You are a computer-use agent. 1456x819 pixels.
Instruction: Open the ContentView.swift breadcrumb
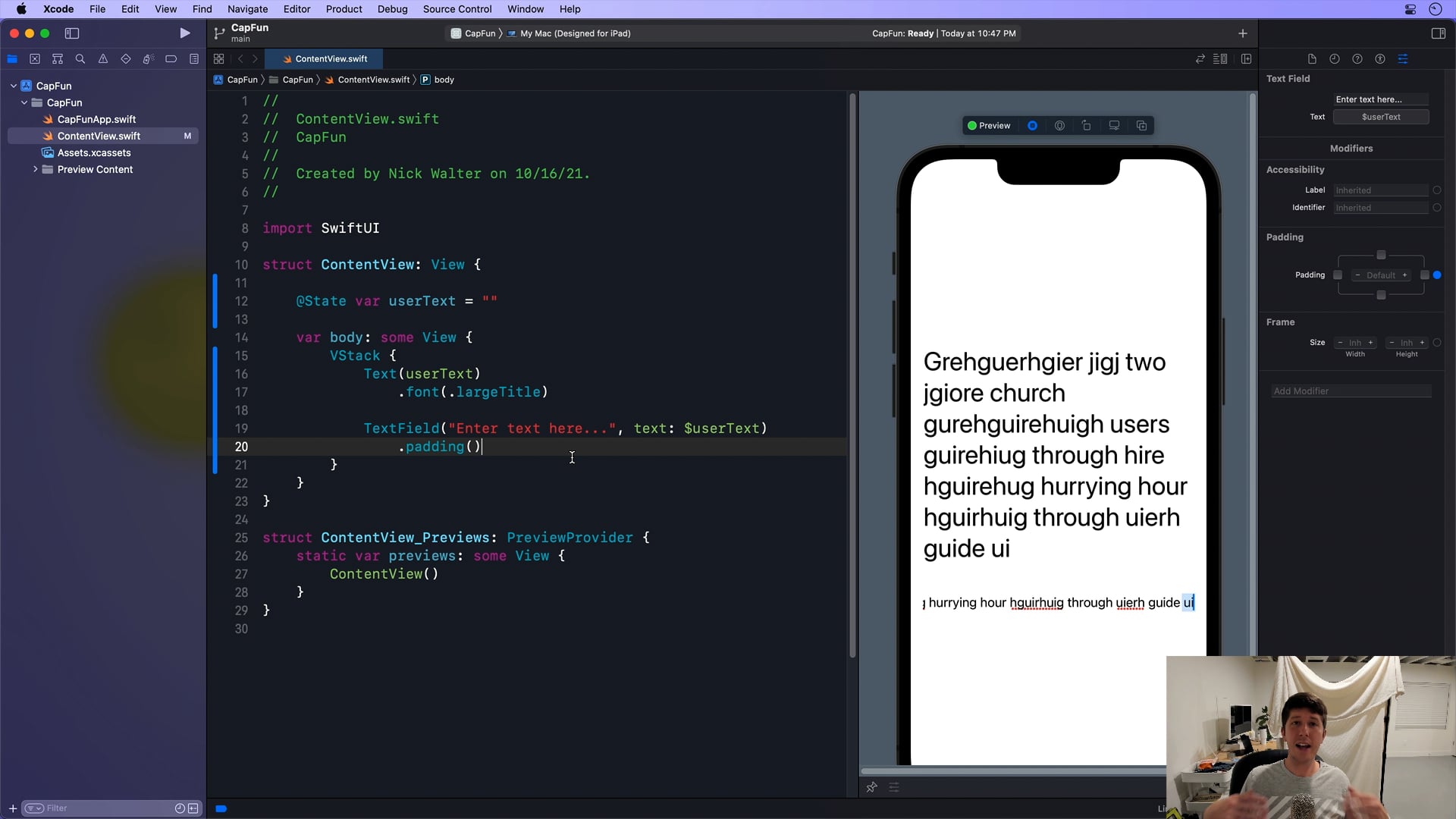pos(367,80)
